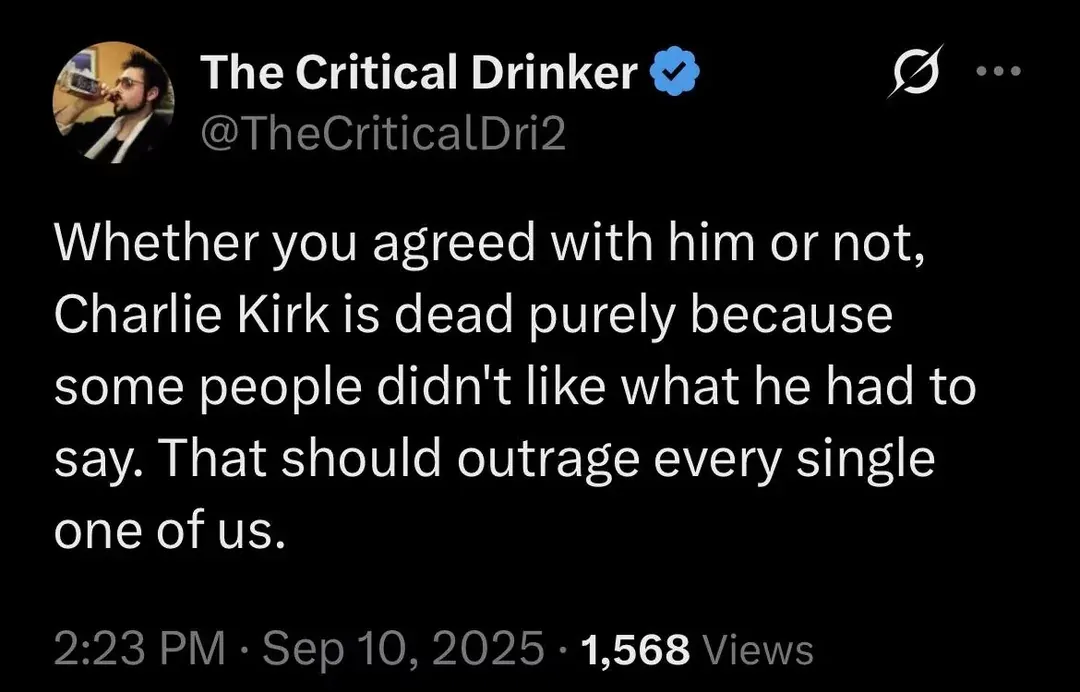Image resolution: width=1080 pixels, height=692 pixels.
Task: Open The Critical Drinker profile picture
Action: pos(114,102)
